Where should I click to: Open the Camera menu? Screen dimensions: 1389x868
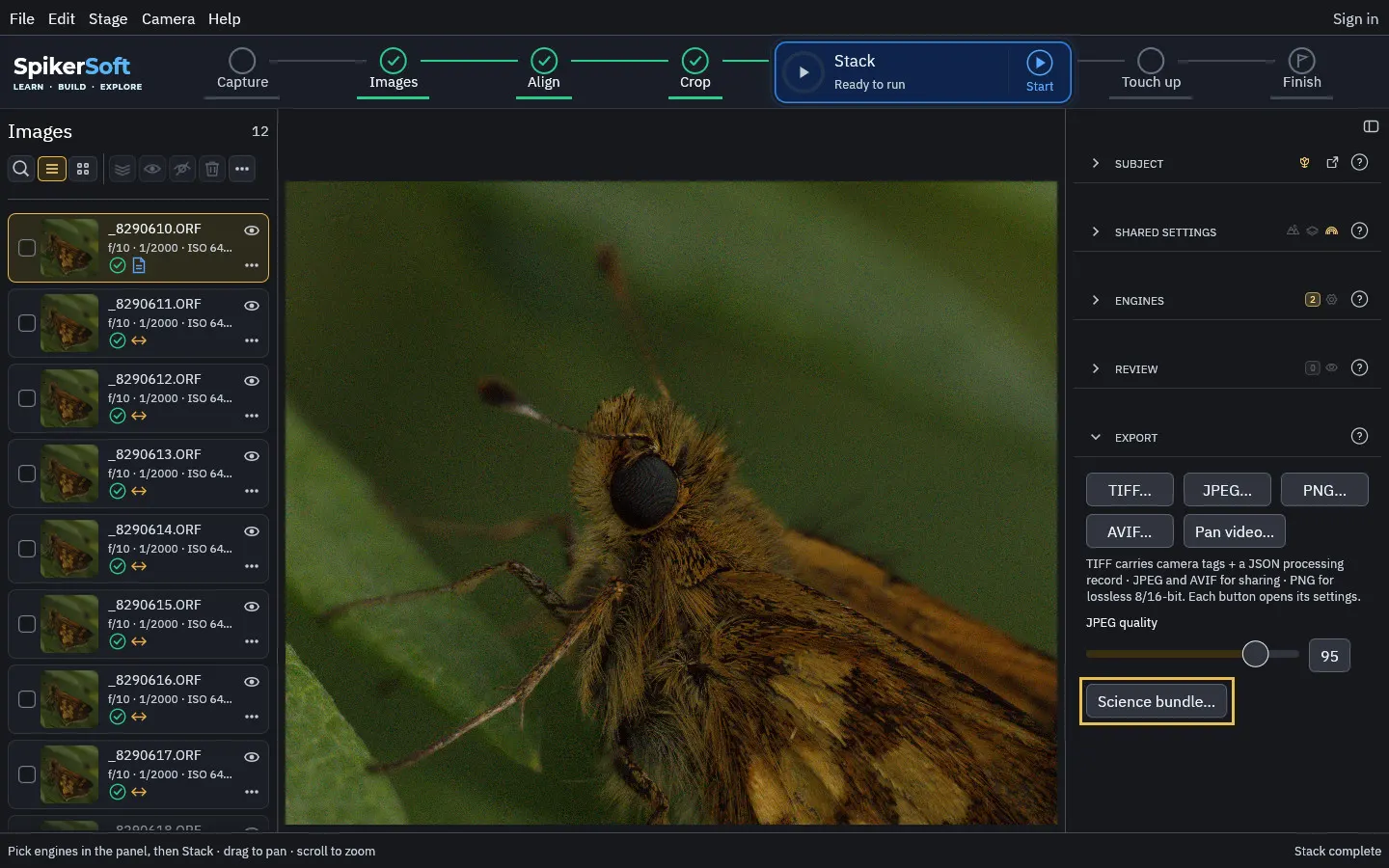[168, 18]
